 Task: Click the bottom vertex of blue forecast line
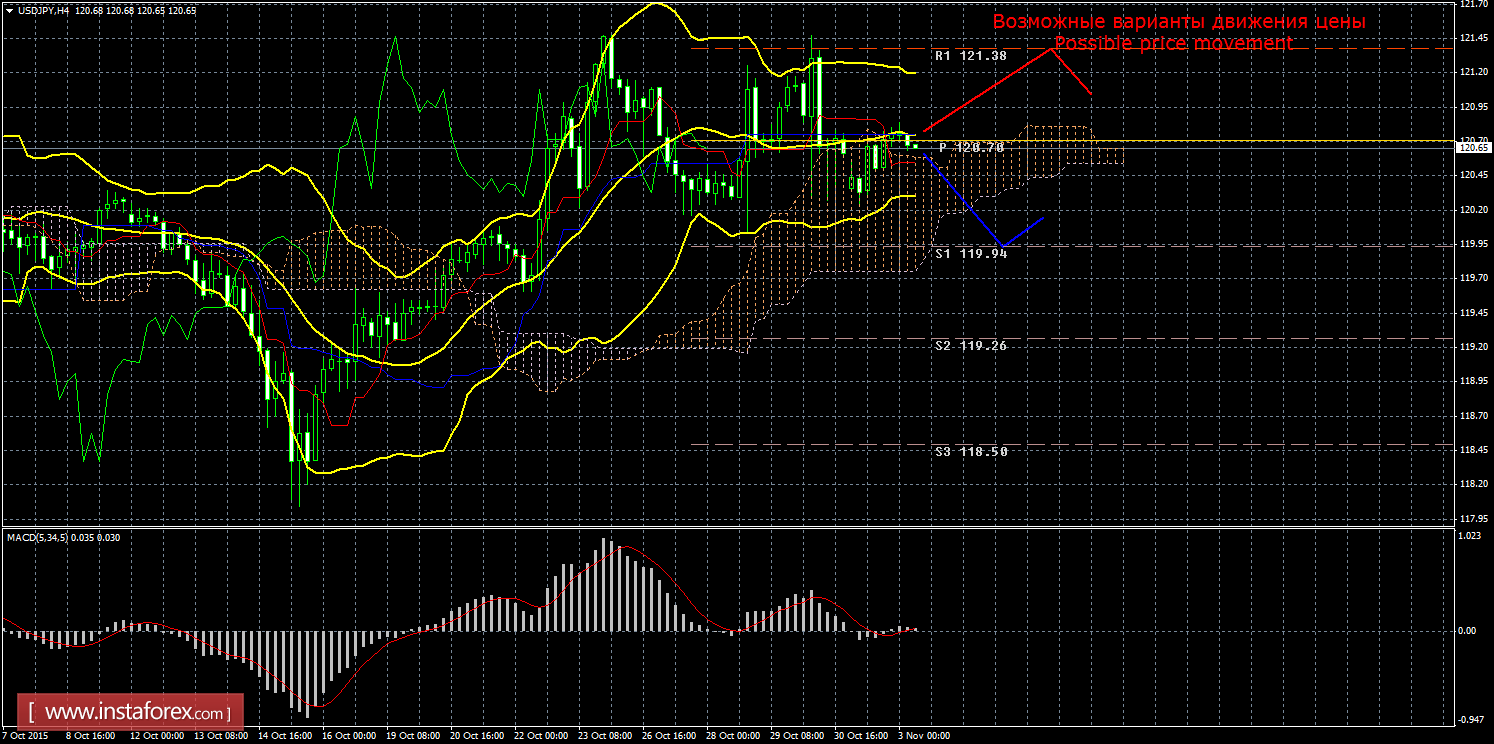(1003, 245)
